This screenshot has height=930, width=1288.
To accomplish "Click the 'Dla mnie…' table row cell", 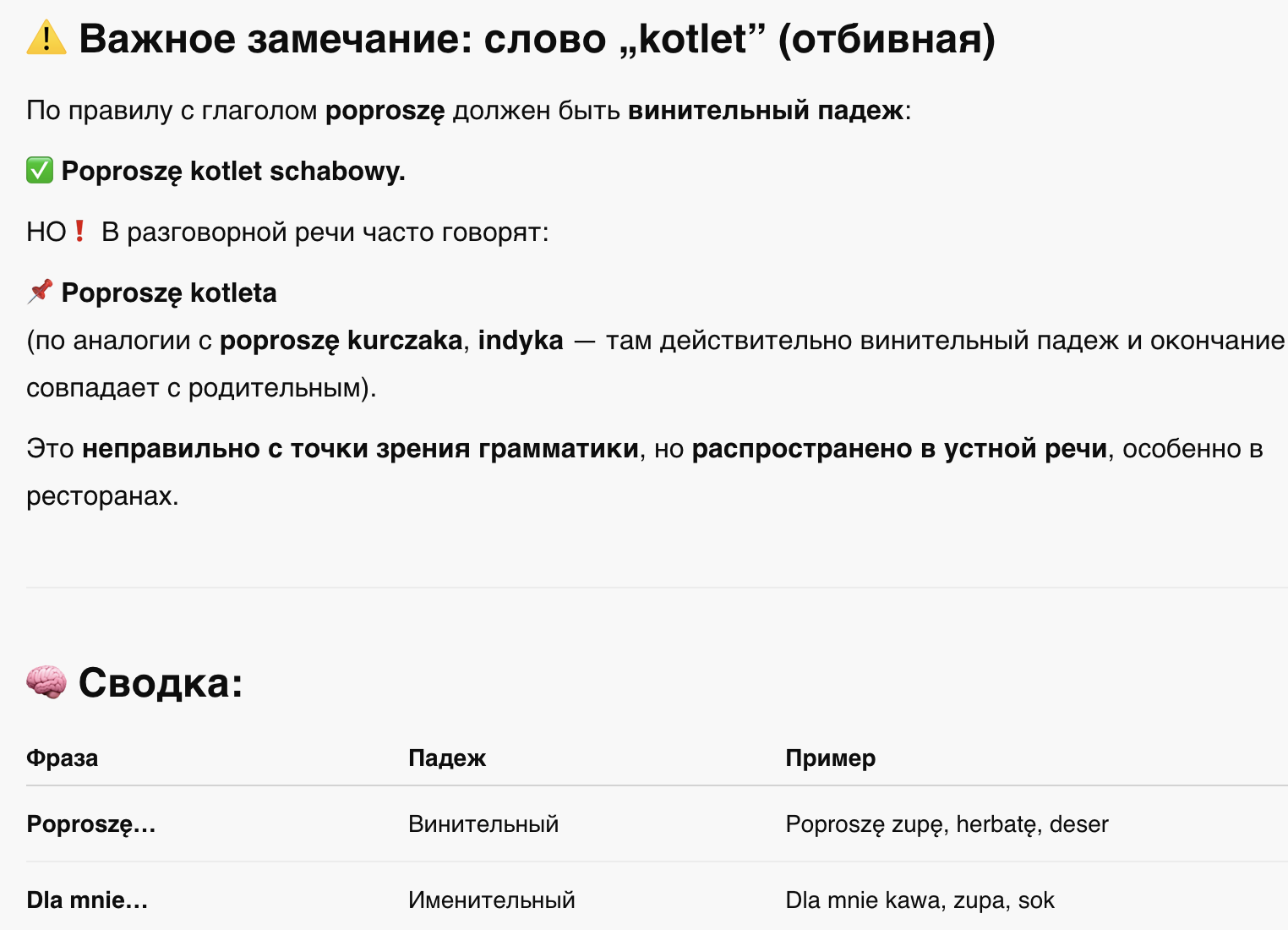I will tap(87, 900).
